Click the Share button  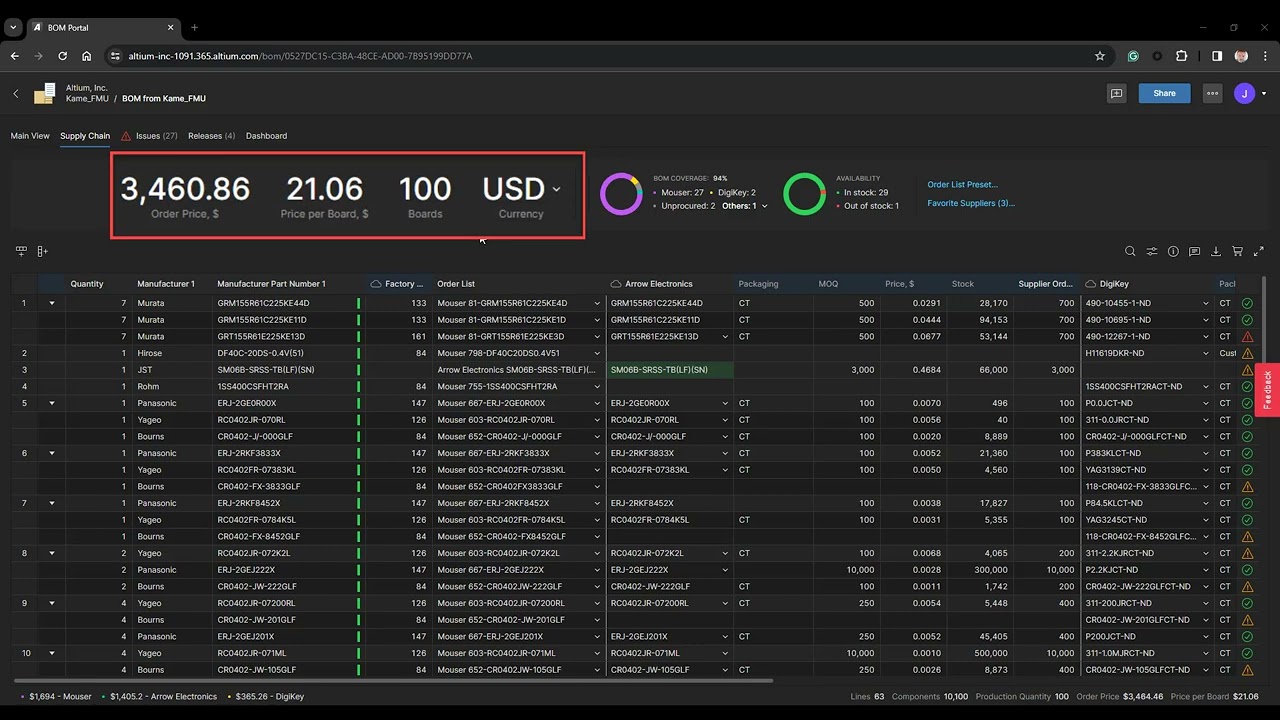click(1164, 93)
